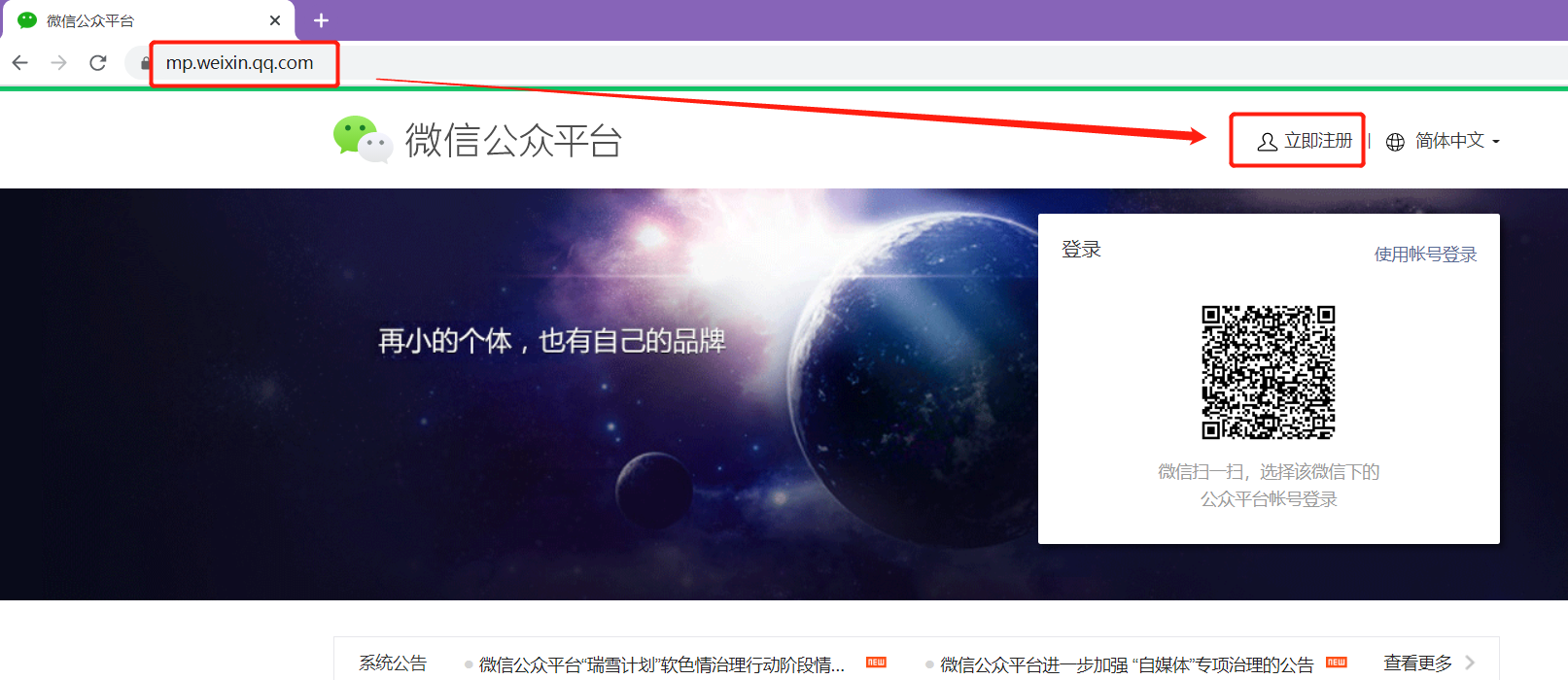Click the WeChat logo in page header
Viewport: 1568px width, 680px height.
363,140
